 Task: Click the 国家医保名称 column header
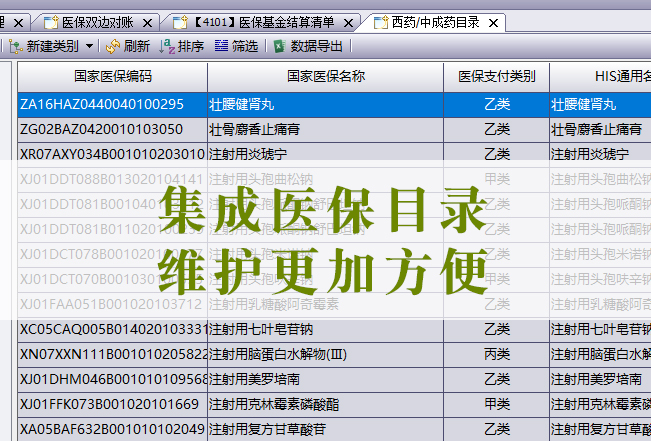click(x=325, y=77)
